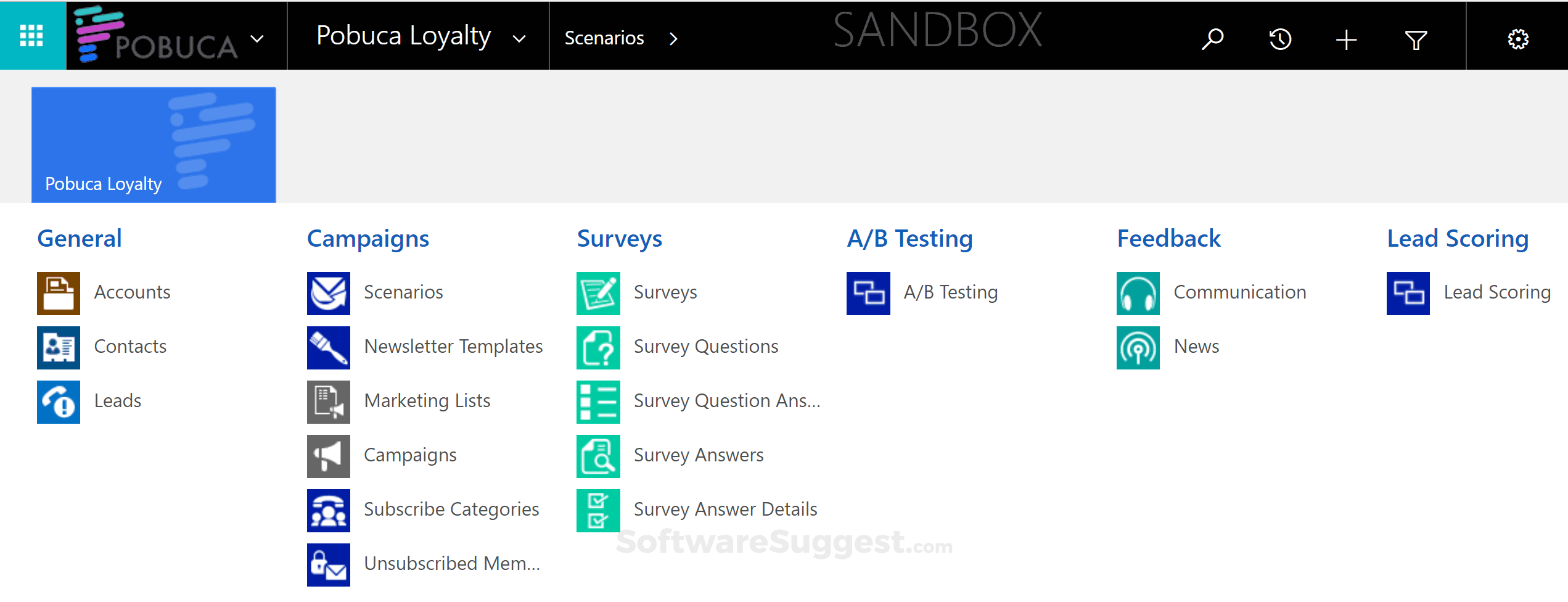This screenshot has width=1568, height=602.
Task: Open the Subscribe Categories link
Action: coord(451,509)
